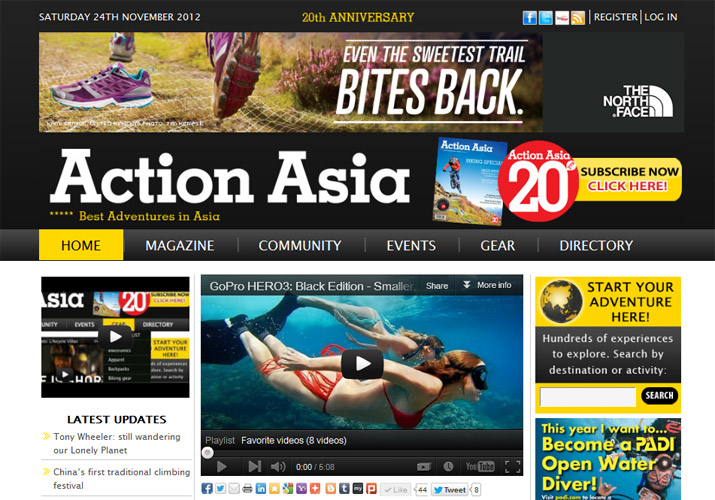Open the YouTube icon in the header
The width and height of the screenshot is (715, 500).
(x=562, y=18)
